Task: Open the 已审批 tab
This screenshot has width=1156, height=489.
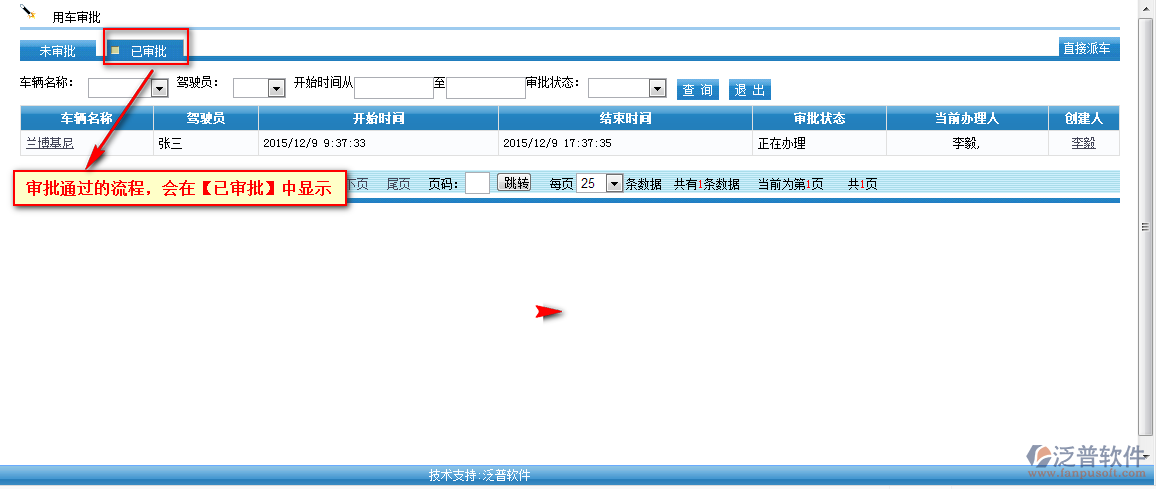Action: click(x=147, y=50)
